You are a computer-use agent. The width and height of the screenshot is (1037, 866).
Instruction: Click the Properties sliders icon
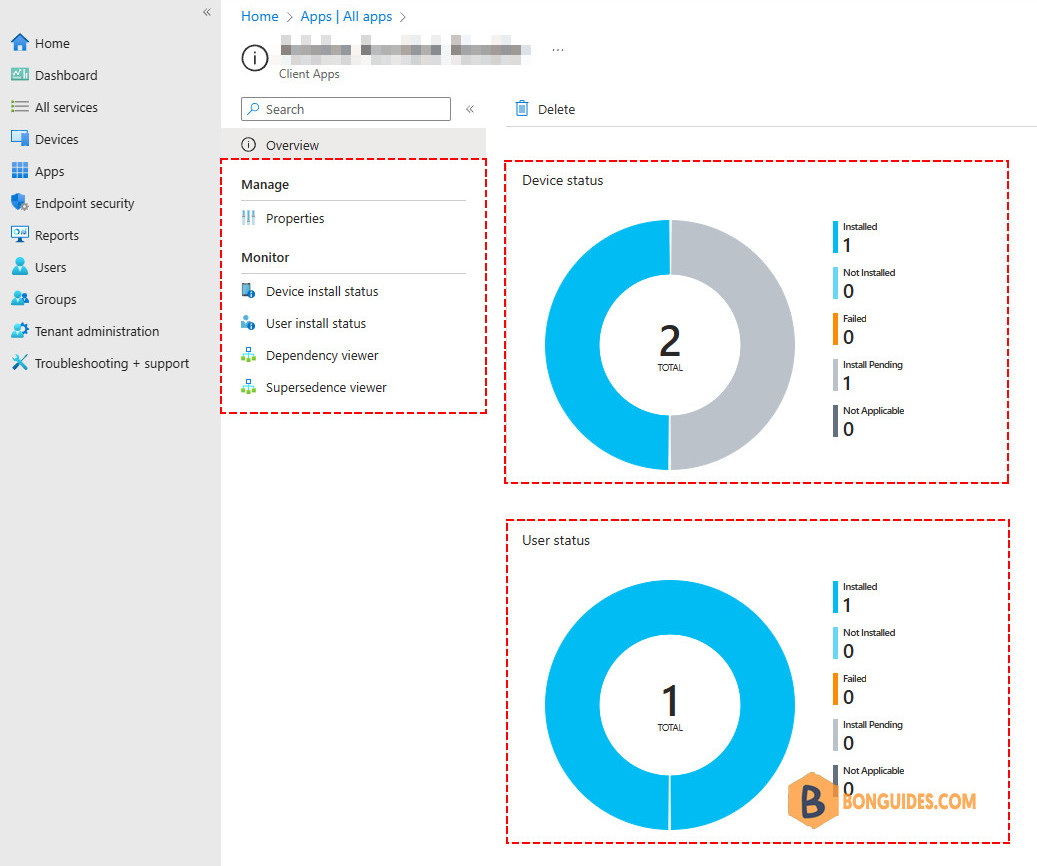click(249, 218)
